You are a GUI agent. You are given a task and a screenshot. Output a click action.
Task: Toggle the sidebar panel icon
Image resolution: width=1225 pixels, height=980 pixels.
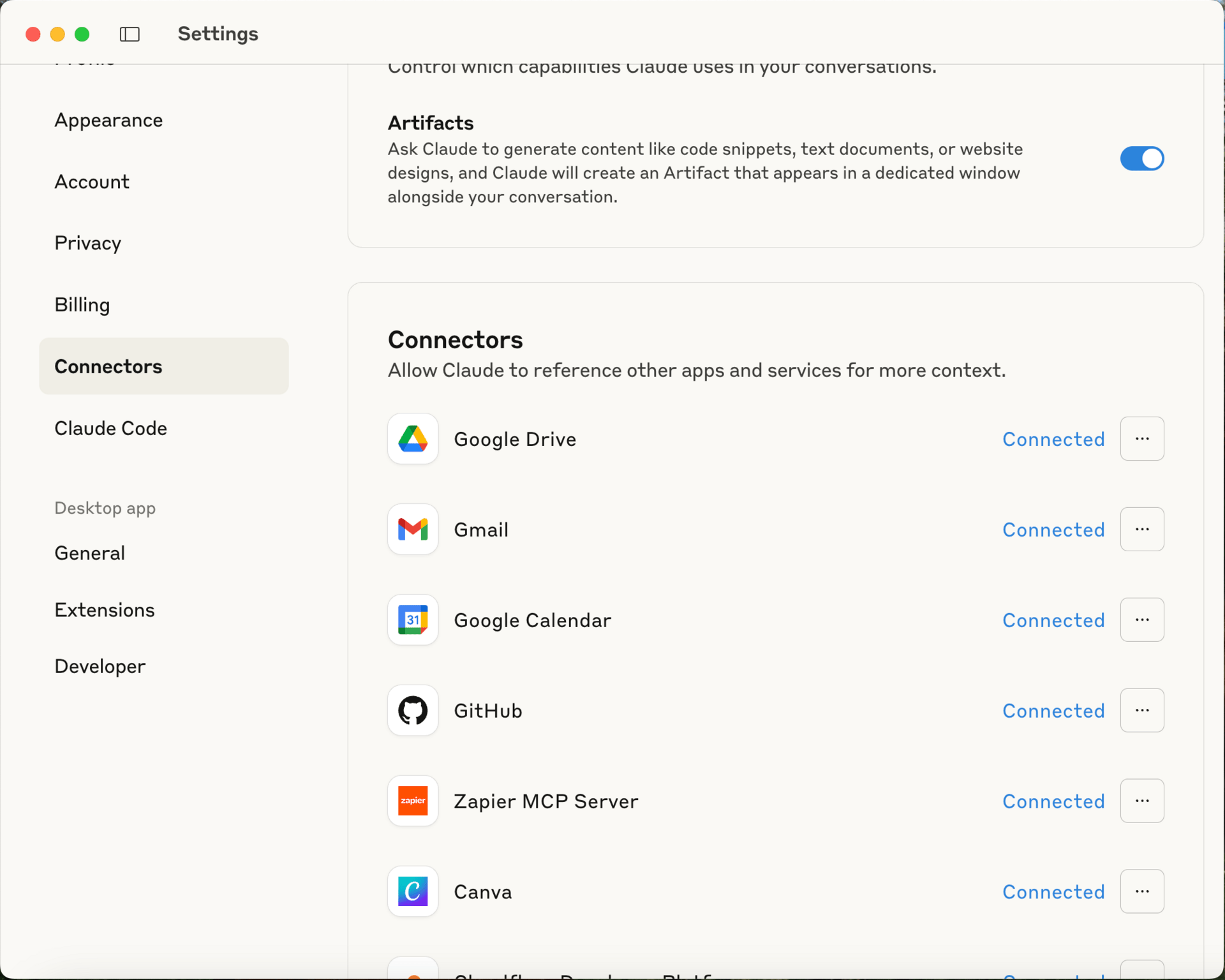tap(130, 34)
